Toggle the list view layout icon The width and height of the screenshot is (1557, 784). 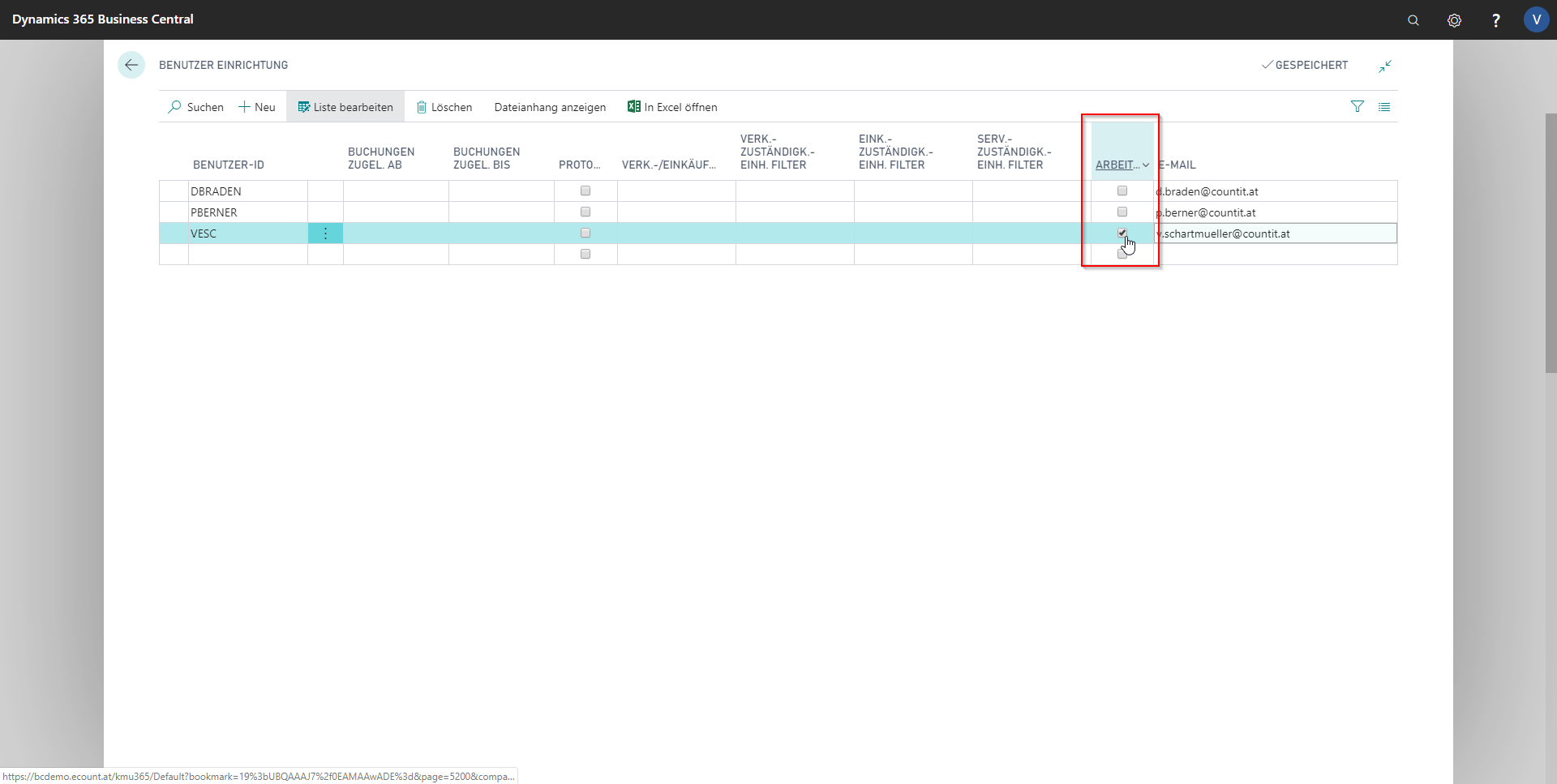pos(1384,107)
